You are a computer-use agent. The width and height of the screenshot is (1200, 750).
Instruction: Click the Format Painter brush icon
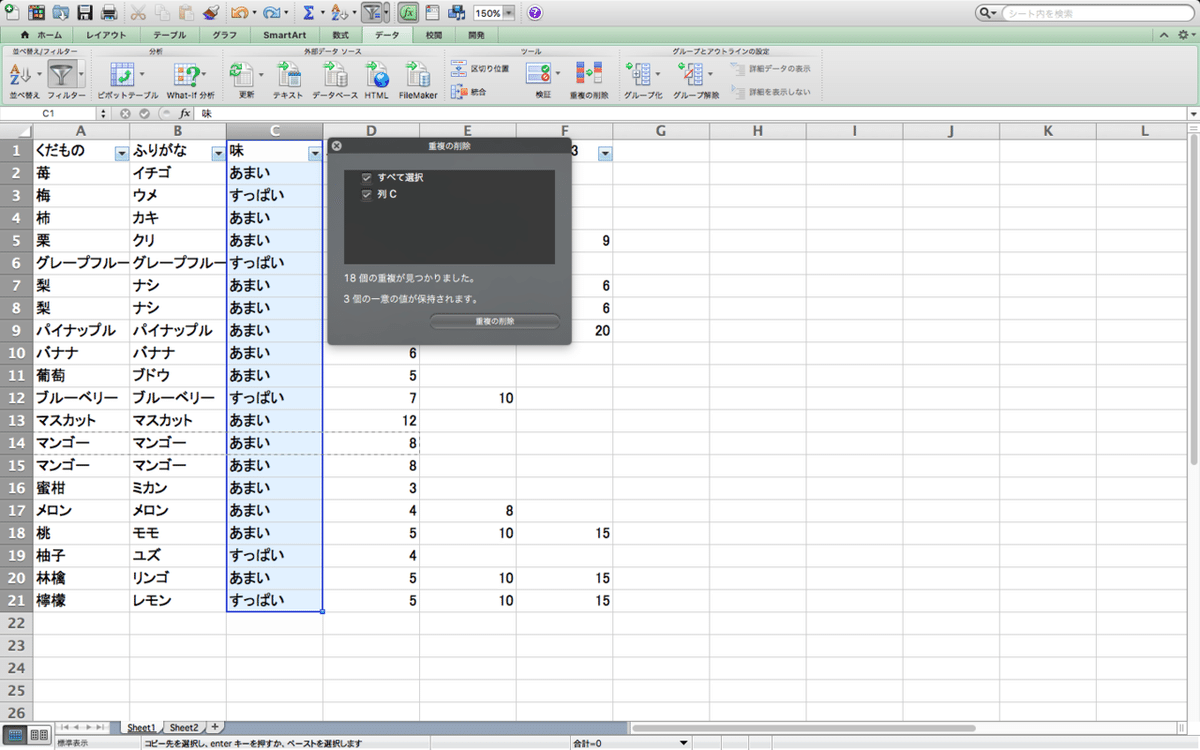pyautogui.click(x=210, y=13)
